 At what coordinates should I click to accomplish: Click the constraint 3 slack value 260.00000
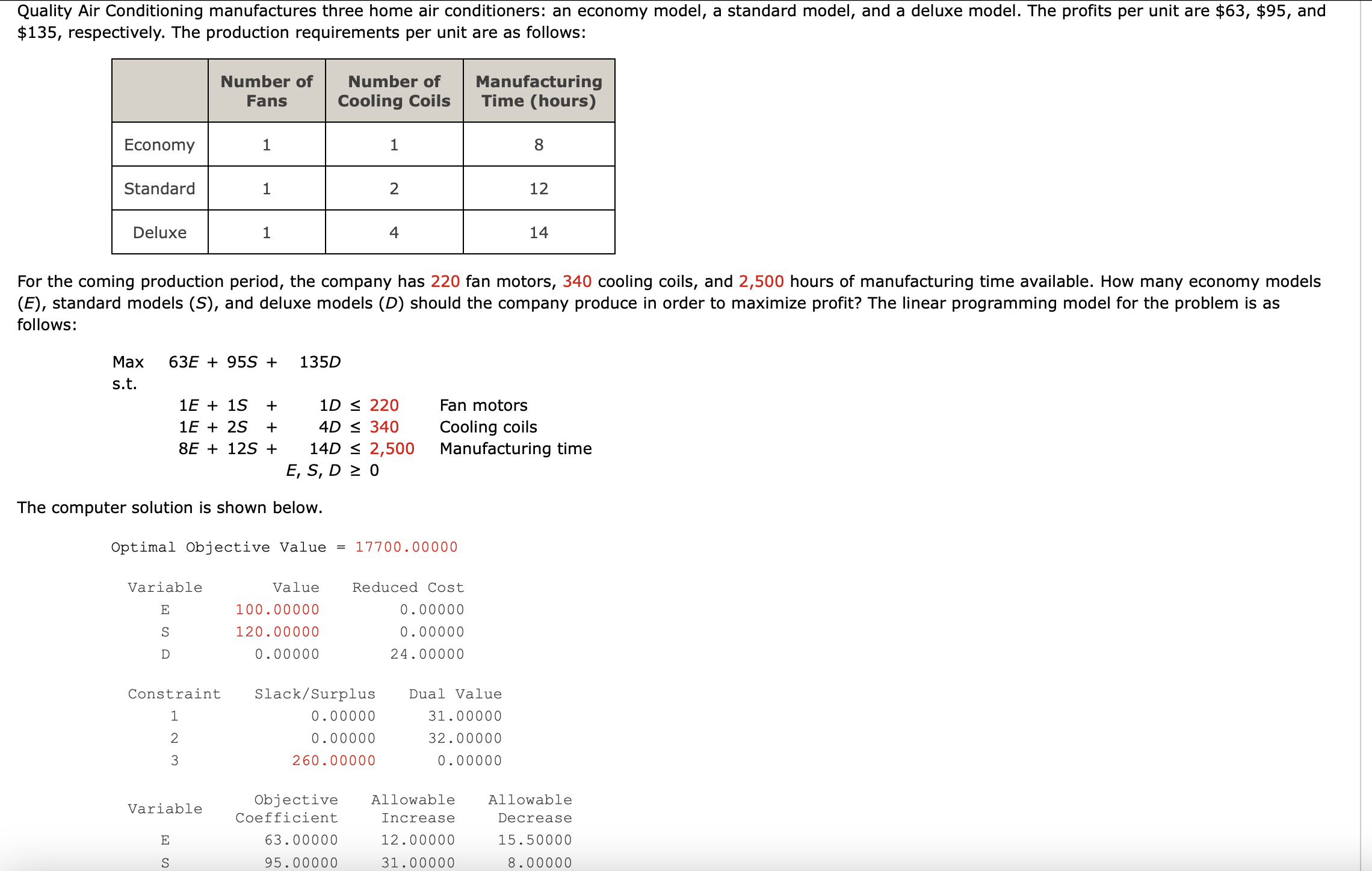(x=333, y=761)
